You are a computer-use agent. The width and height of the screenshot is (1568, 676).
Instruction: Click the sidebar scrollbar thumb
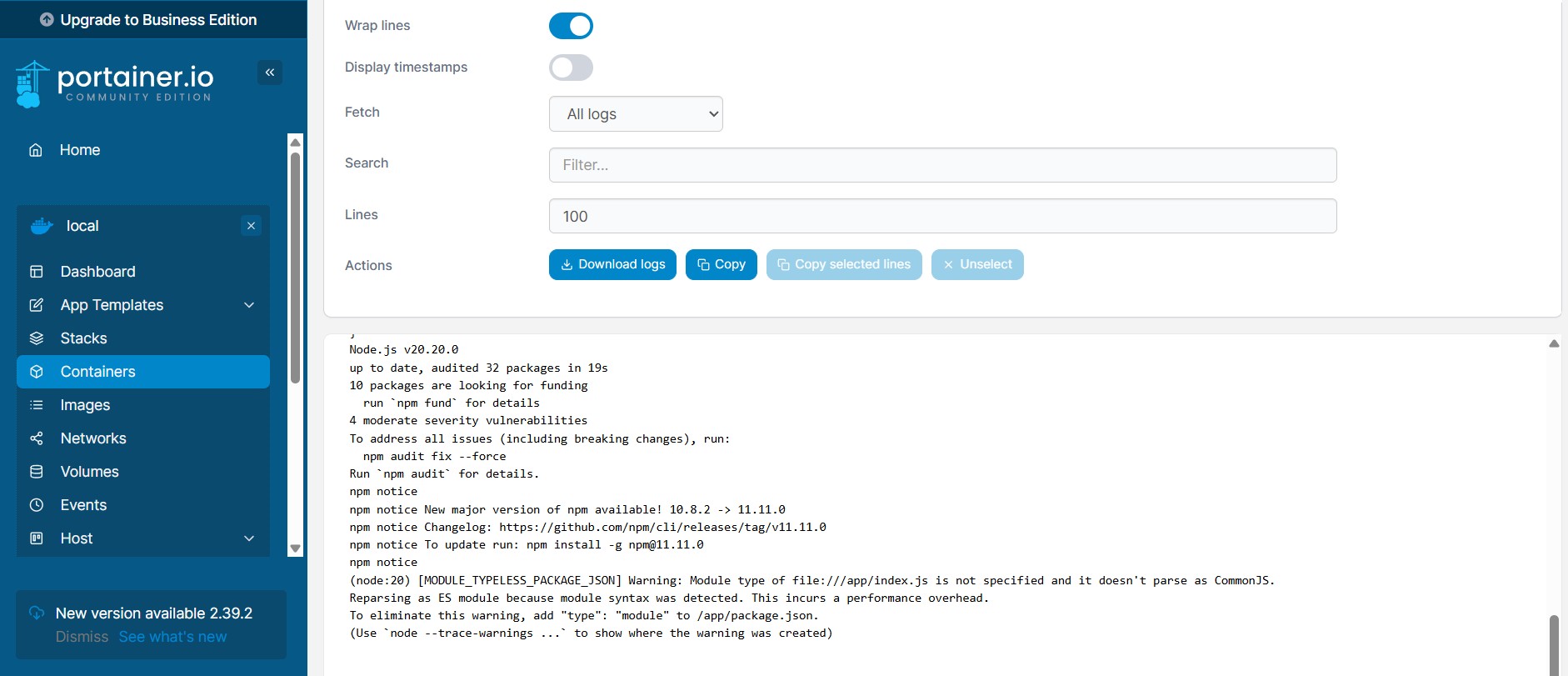tap(295, 268)
